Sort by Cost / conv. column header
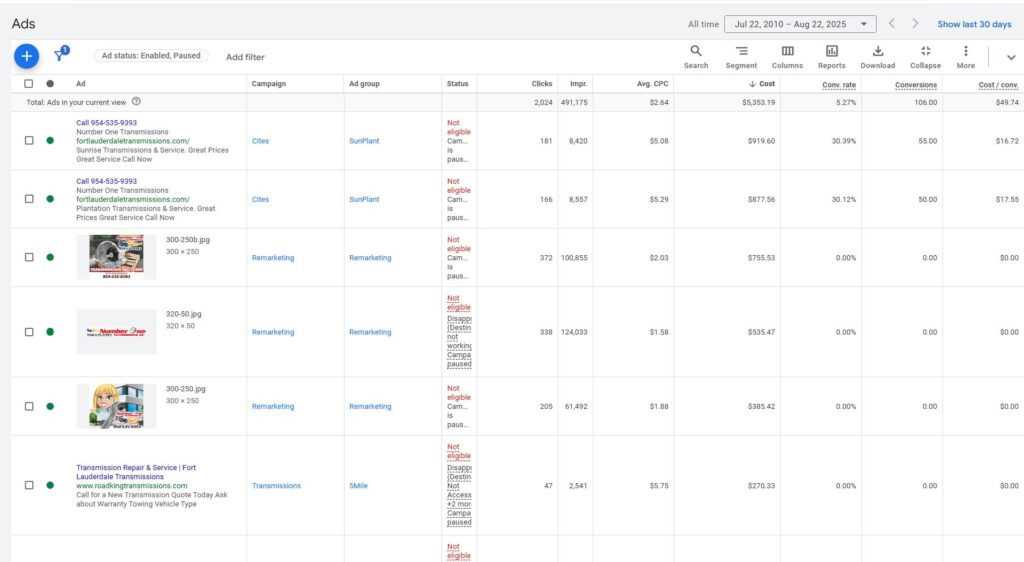Viewport: 1024px width, 562px height. [x=998, y=84]
